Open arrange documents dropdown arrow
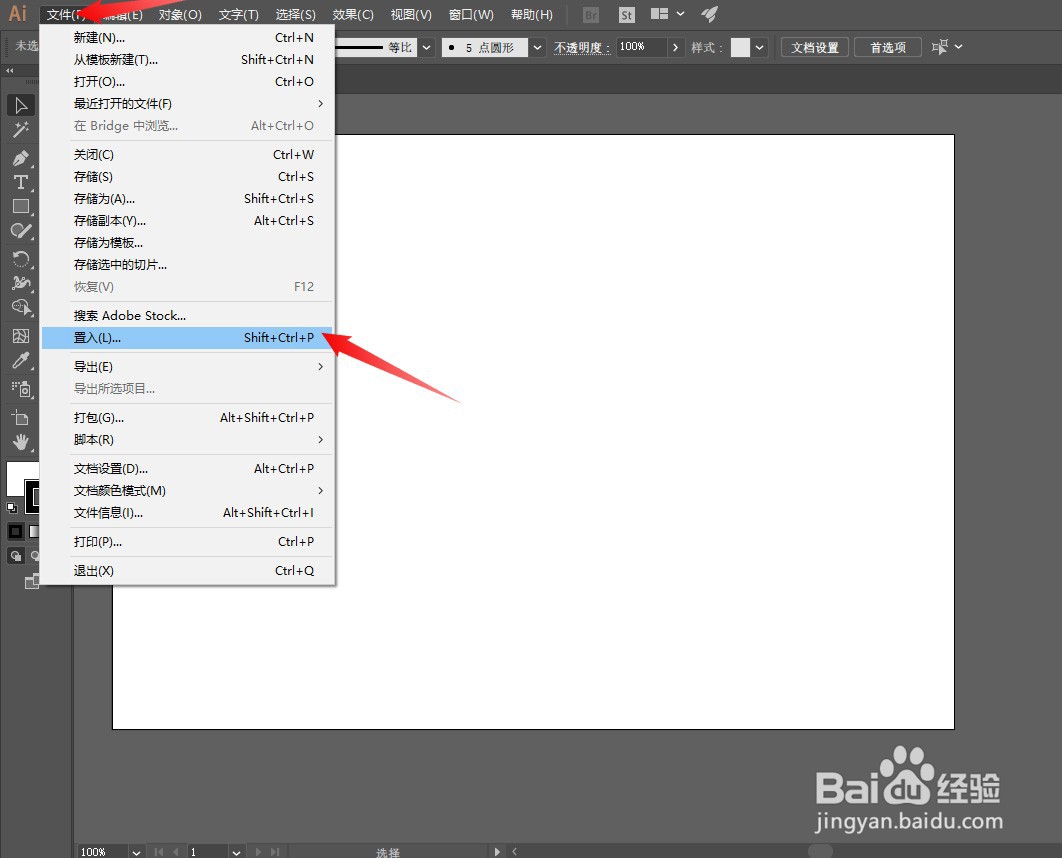1062x858 pixels. tap(681, 14)
